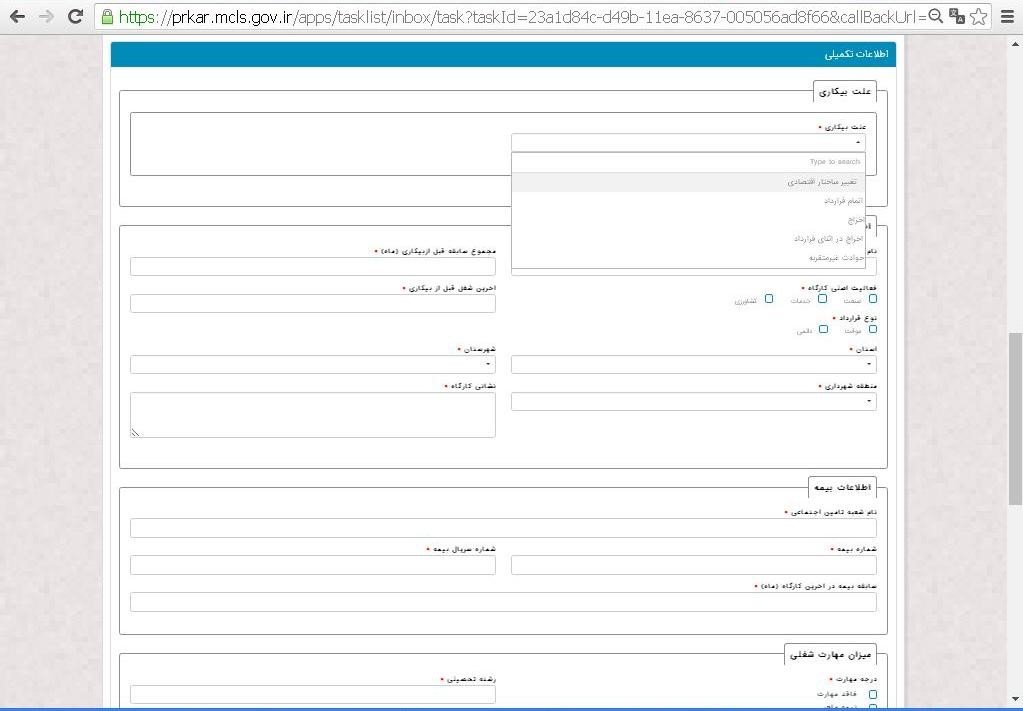Viewport: 1023px width, 711px height.
Task: Select 'اتمام قرارداد' option in dropdown list
Action: click(x=688, y=201)
